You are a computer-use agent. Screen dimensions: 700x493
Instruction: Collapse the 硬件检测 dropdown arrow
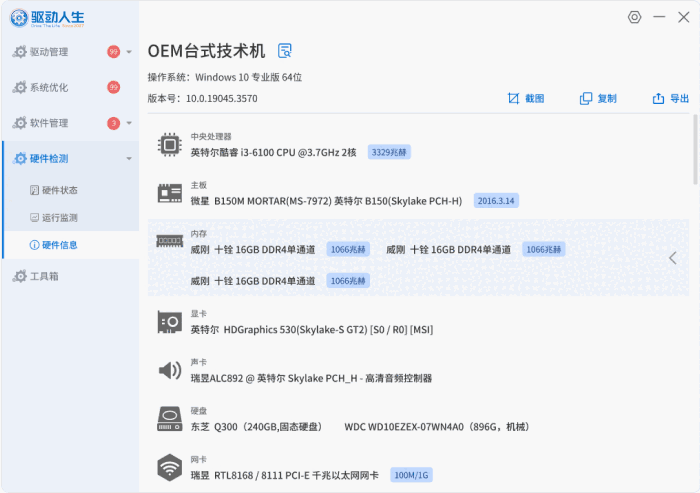[129, 159]
